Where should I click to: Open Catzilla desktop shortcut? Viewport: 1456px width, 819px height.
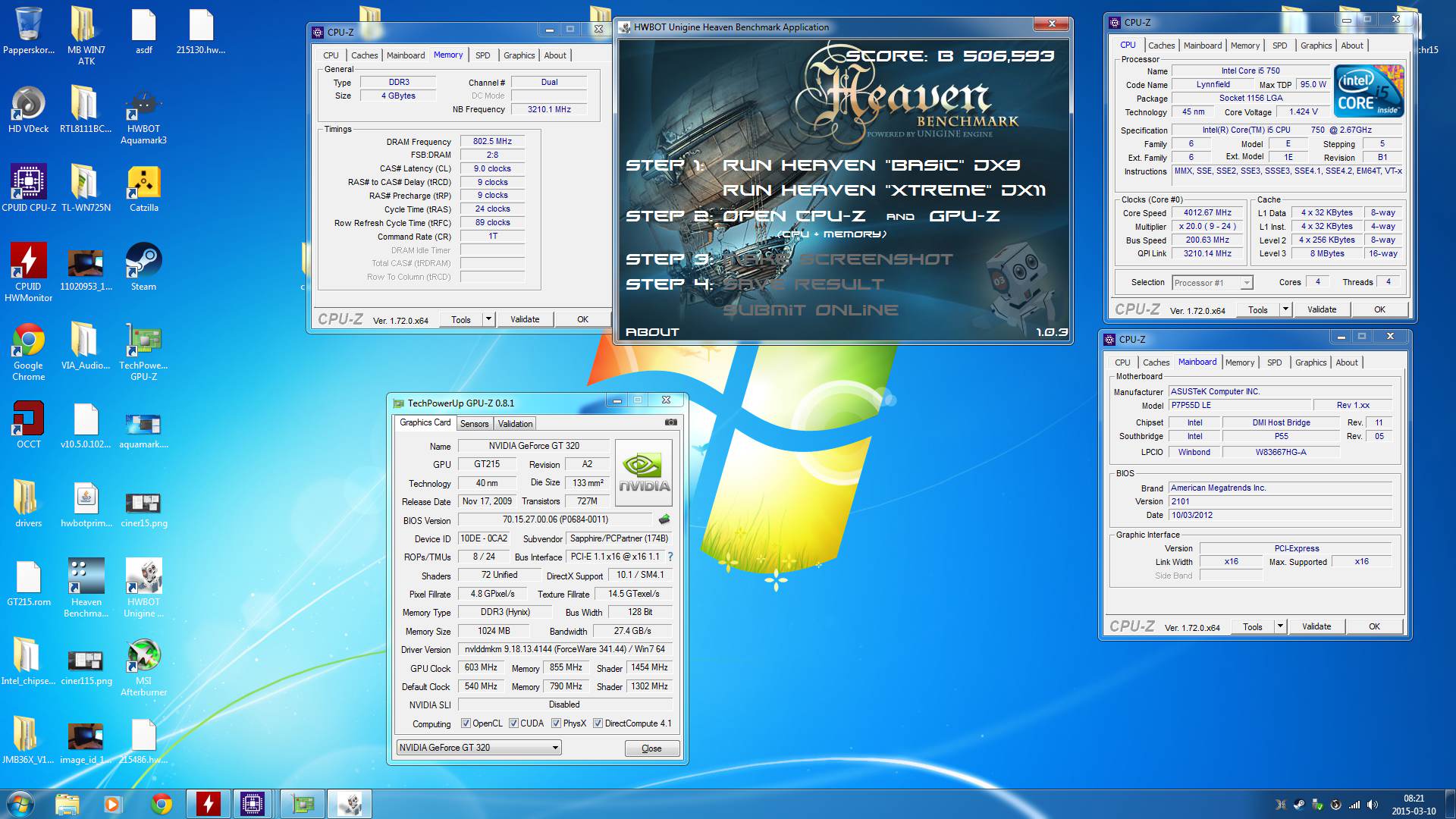point(143,189)
